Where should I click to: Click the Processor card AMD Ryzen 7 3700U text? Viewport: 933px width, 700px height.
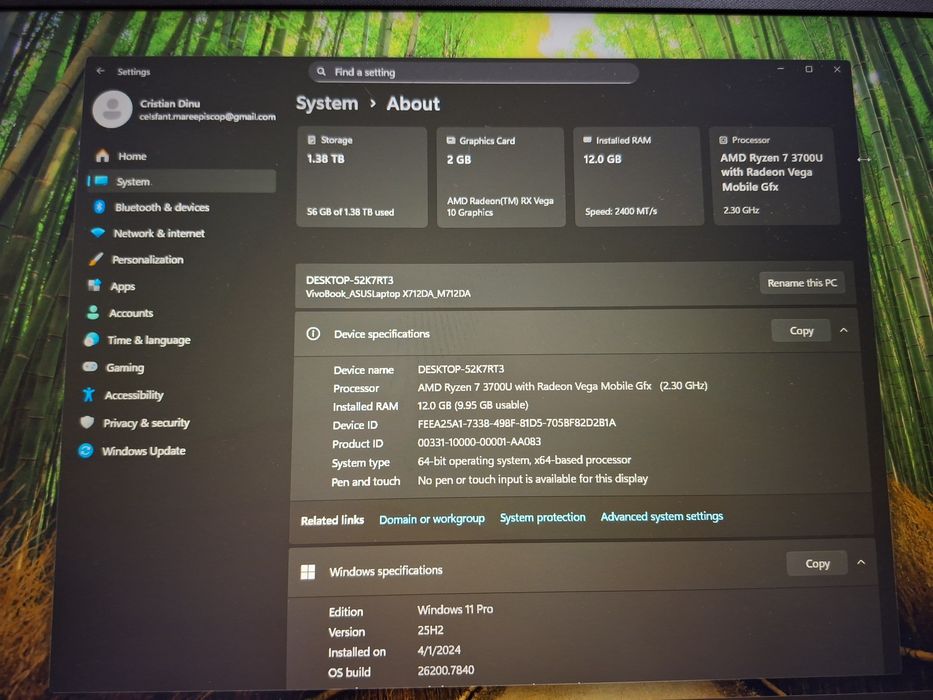pos(771,172)
